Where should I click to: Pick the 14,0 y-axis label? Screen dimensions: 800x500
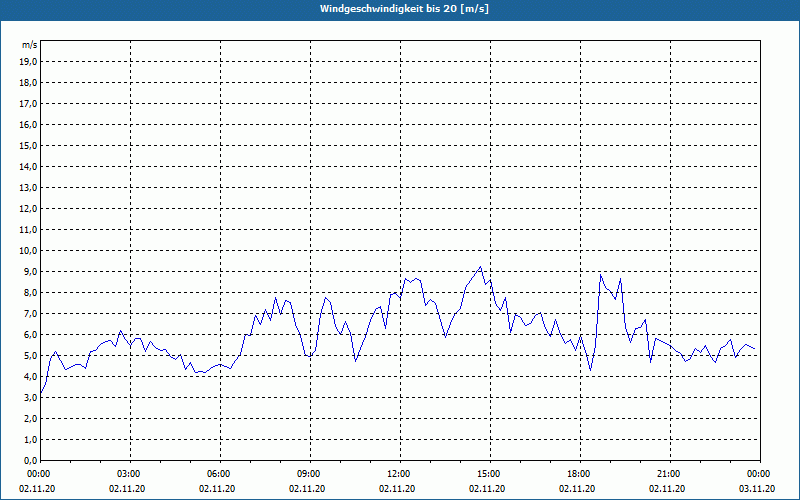[28, 166]
